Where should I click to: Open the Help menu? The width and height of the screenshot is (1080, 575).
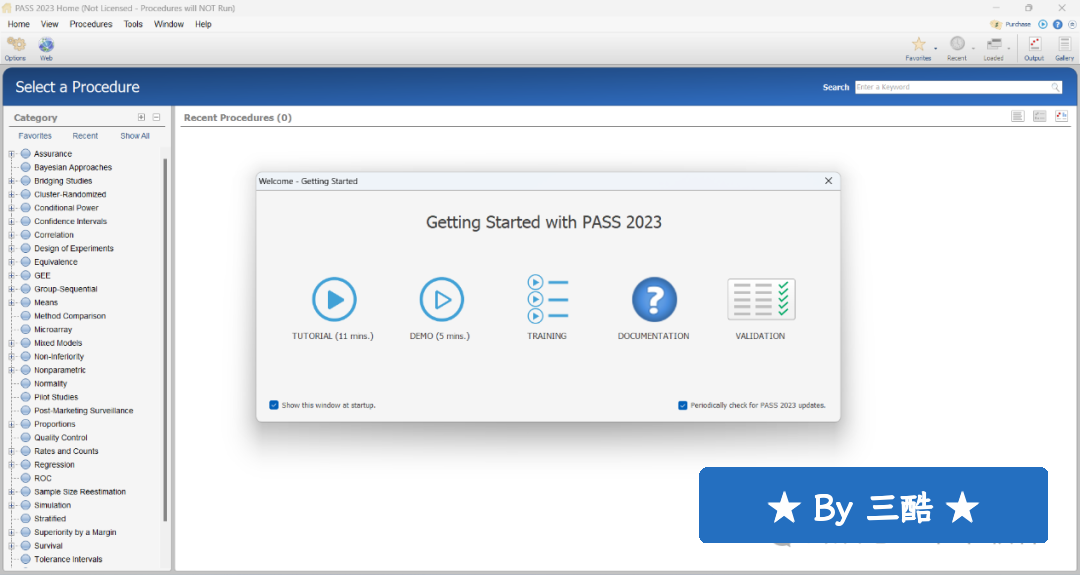(203, 24)
